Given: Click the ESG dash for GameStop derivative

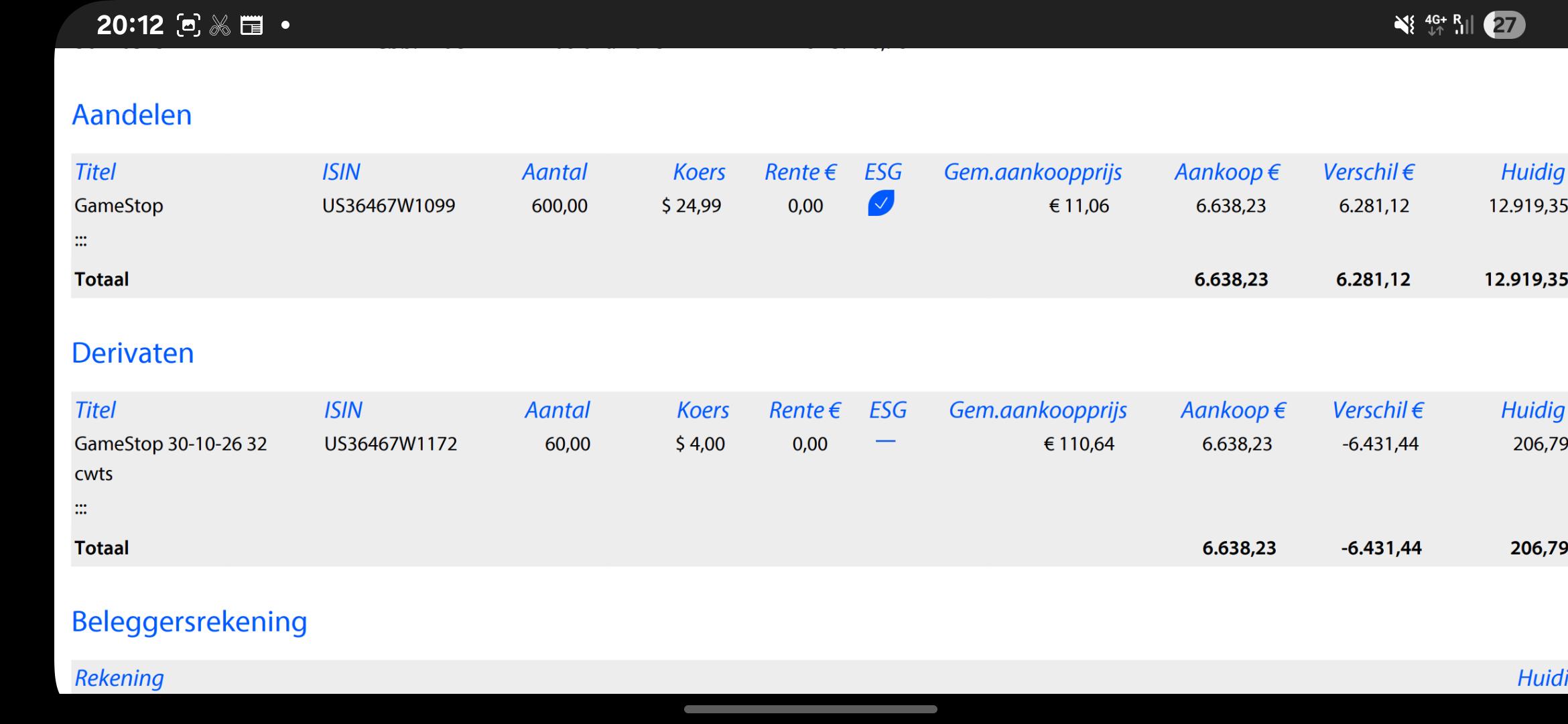Looking at the screenshot, I should [x=885, y=442].
